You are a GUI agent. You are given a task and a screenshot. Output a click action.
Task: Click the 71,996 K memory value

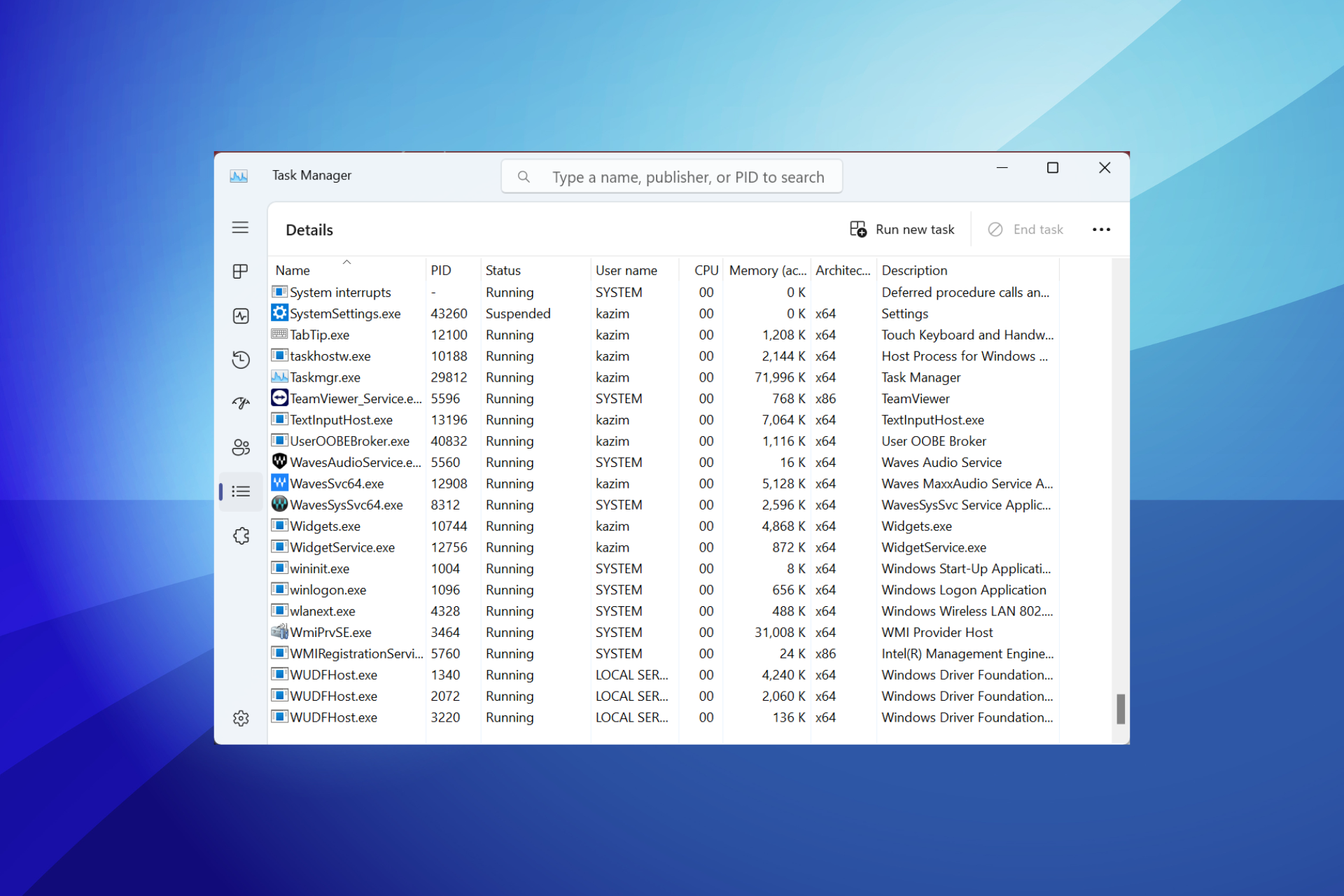point(780,377)
